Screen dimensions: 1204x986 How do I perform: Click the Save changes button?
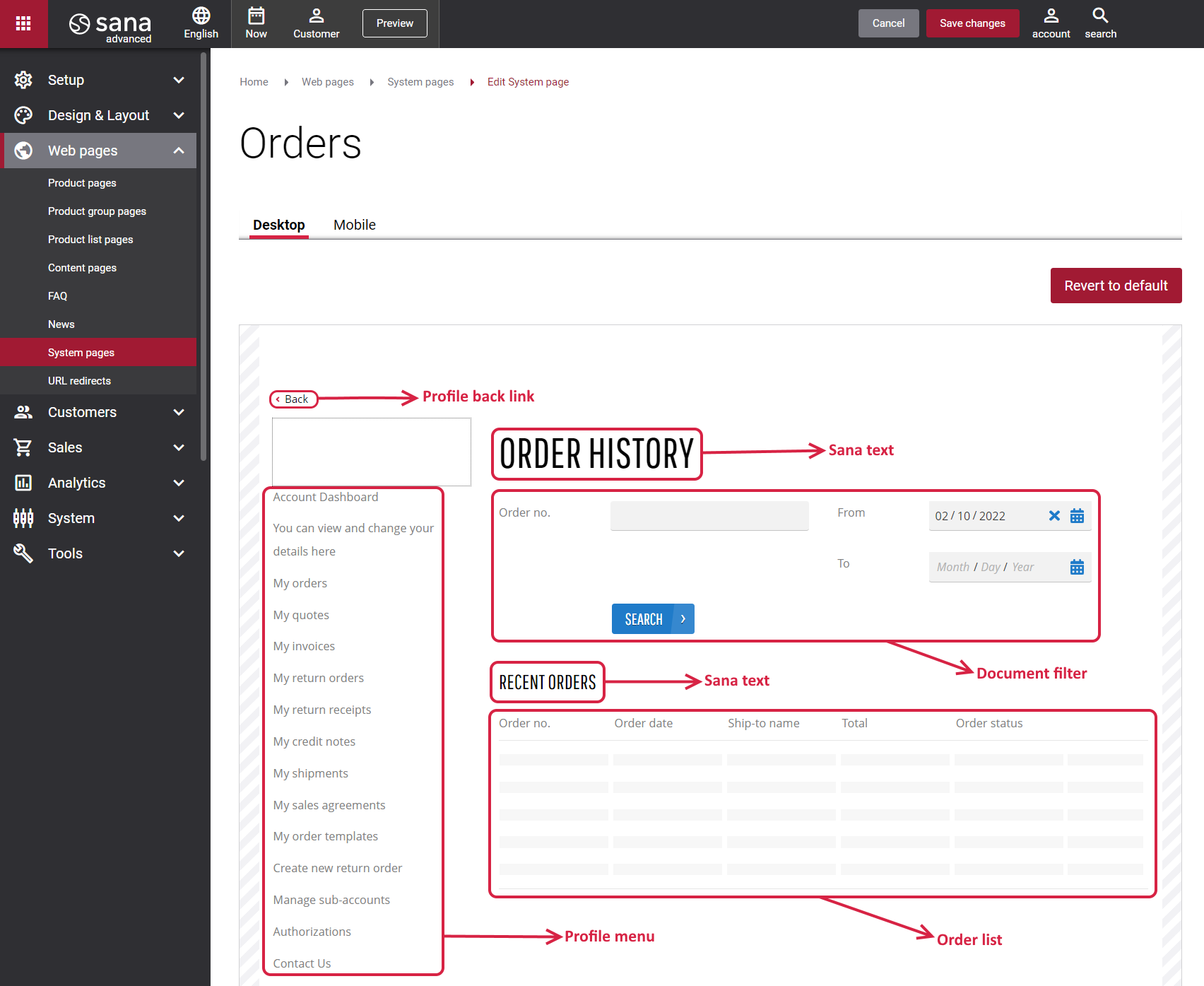click(x=972, y=23)
